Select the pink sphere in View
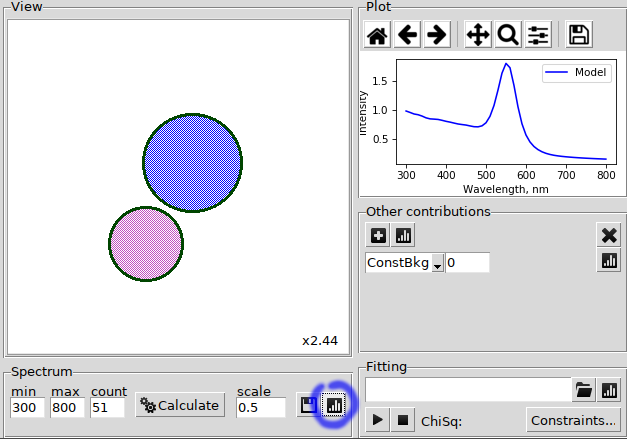This screenshot has height=439, width=627. click(x=146, y=244)
